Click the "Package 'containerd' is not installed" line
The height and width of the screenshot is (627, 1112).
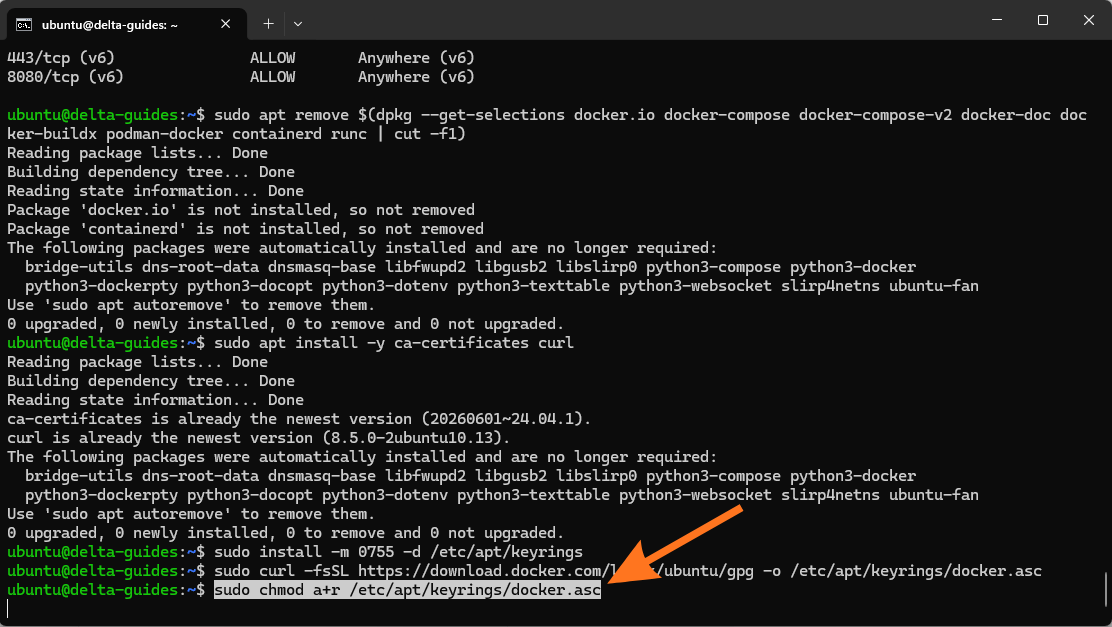pyautogui.click(x=245, y=229)
